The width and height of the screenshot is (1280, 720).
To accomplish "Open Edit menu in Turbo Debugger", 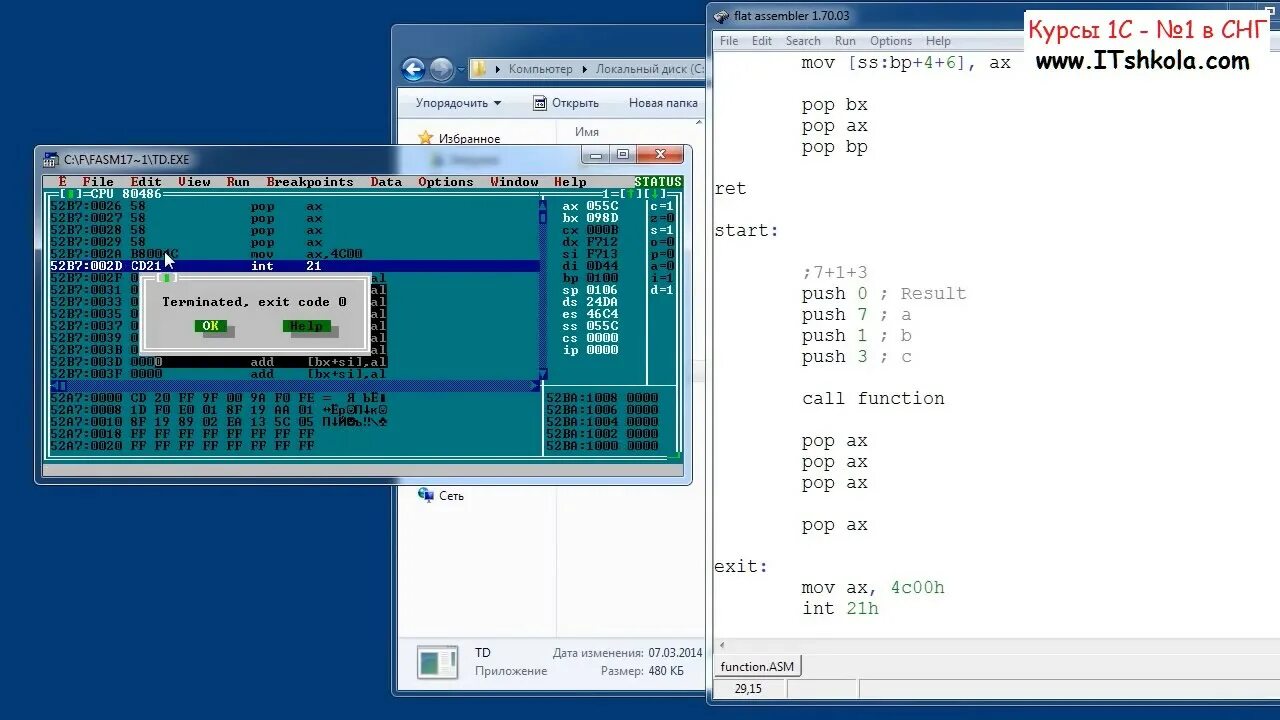I will (x=146, y=182).
